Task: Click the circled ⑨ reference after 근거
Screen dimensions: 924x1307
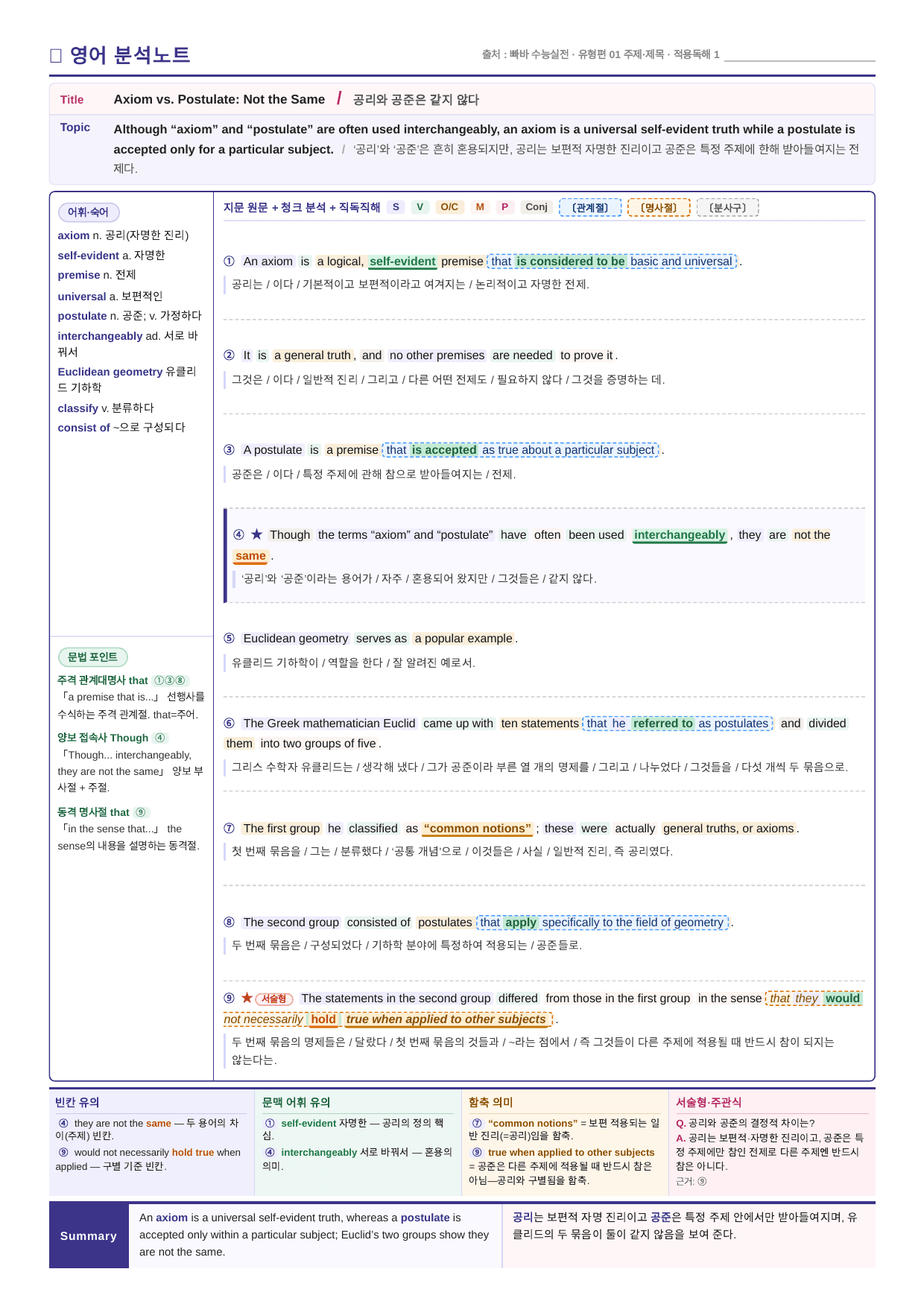Action: [702, 1181]
